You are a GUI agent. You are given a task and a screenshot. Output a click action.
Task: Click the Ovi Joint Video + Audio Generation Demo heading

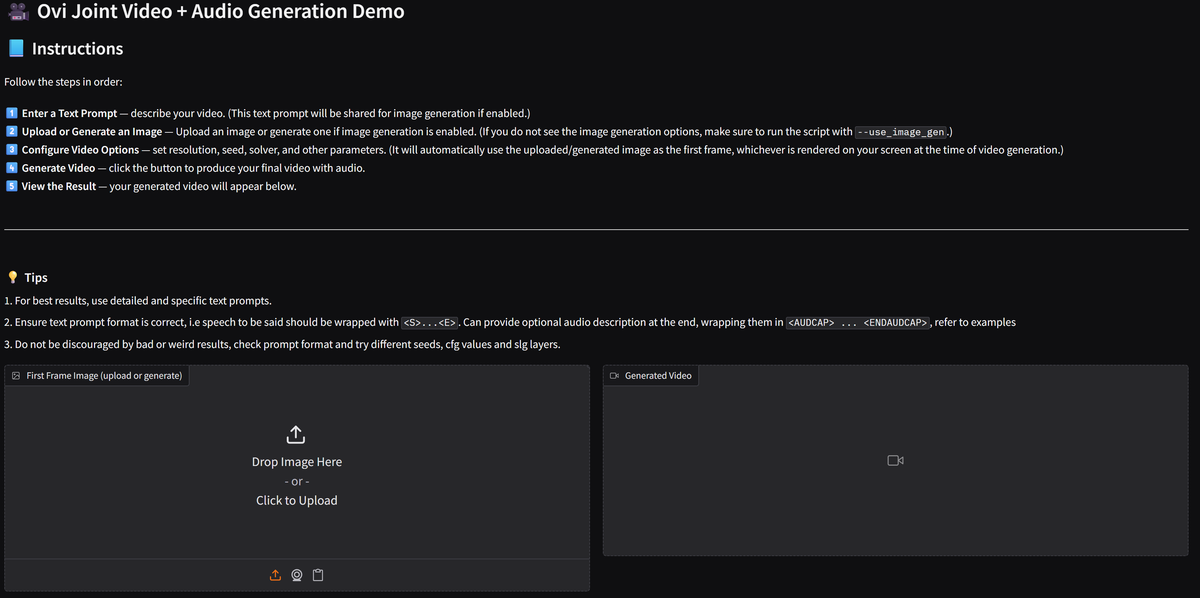tap(221, 12)
